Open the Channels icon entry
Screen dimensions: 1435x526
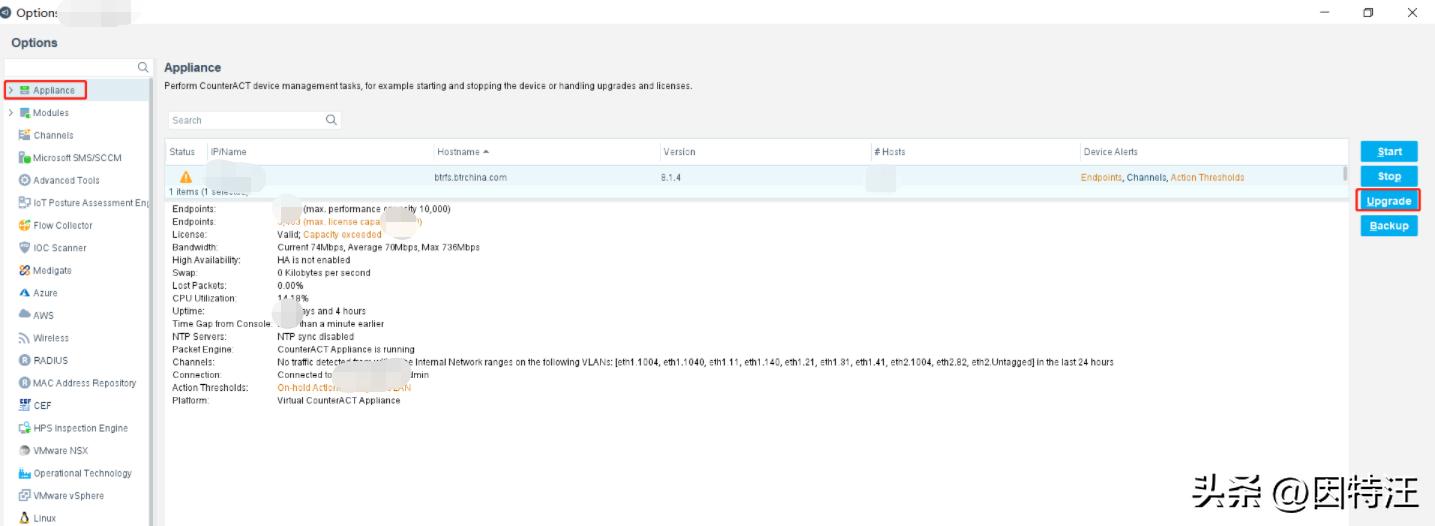tap(25, 135)
